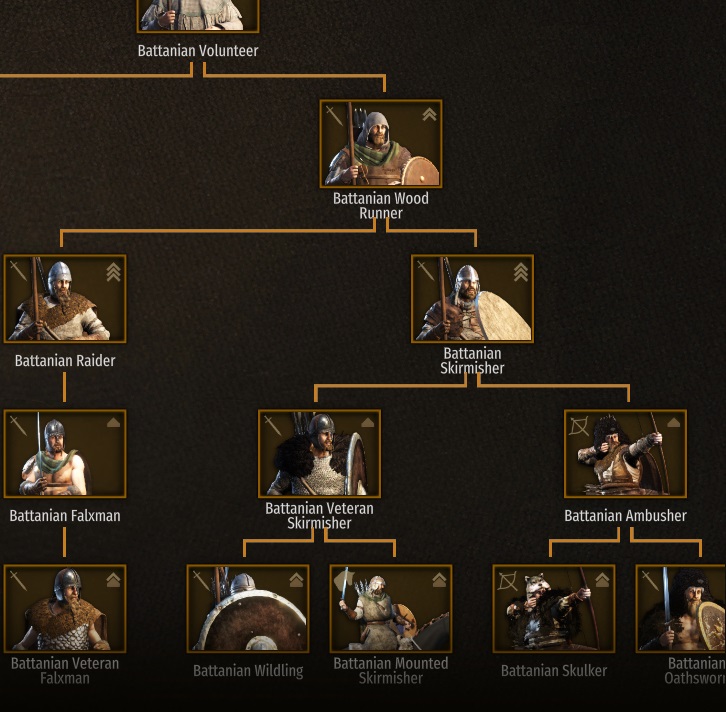Click the sword icon on Battanian Wildling card

click(202, 581)
